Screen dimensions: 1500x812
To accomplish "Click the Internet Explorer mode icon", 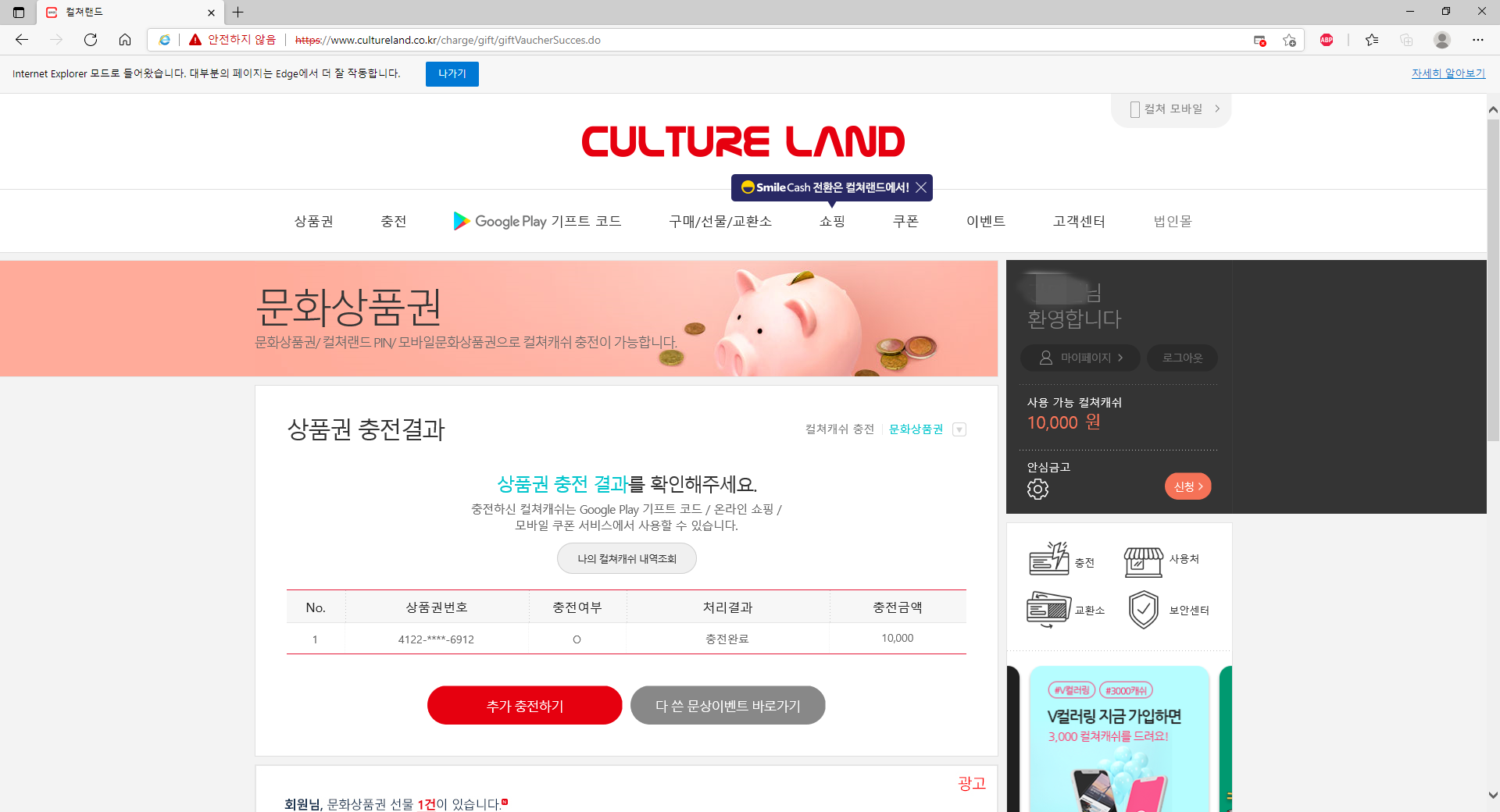I will tap(165, 40).
